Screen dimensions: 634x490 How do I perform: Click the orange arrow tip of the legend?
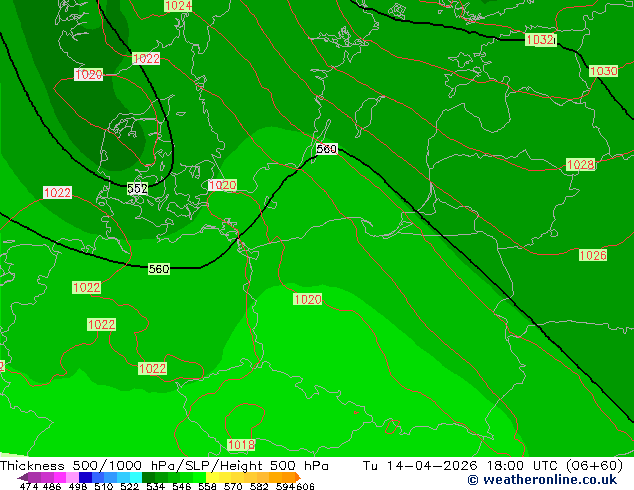pyautogui.click(x=298, y=477)
